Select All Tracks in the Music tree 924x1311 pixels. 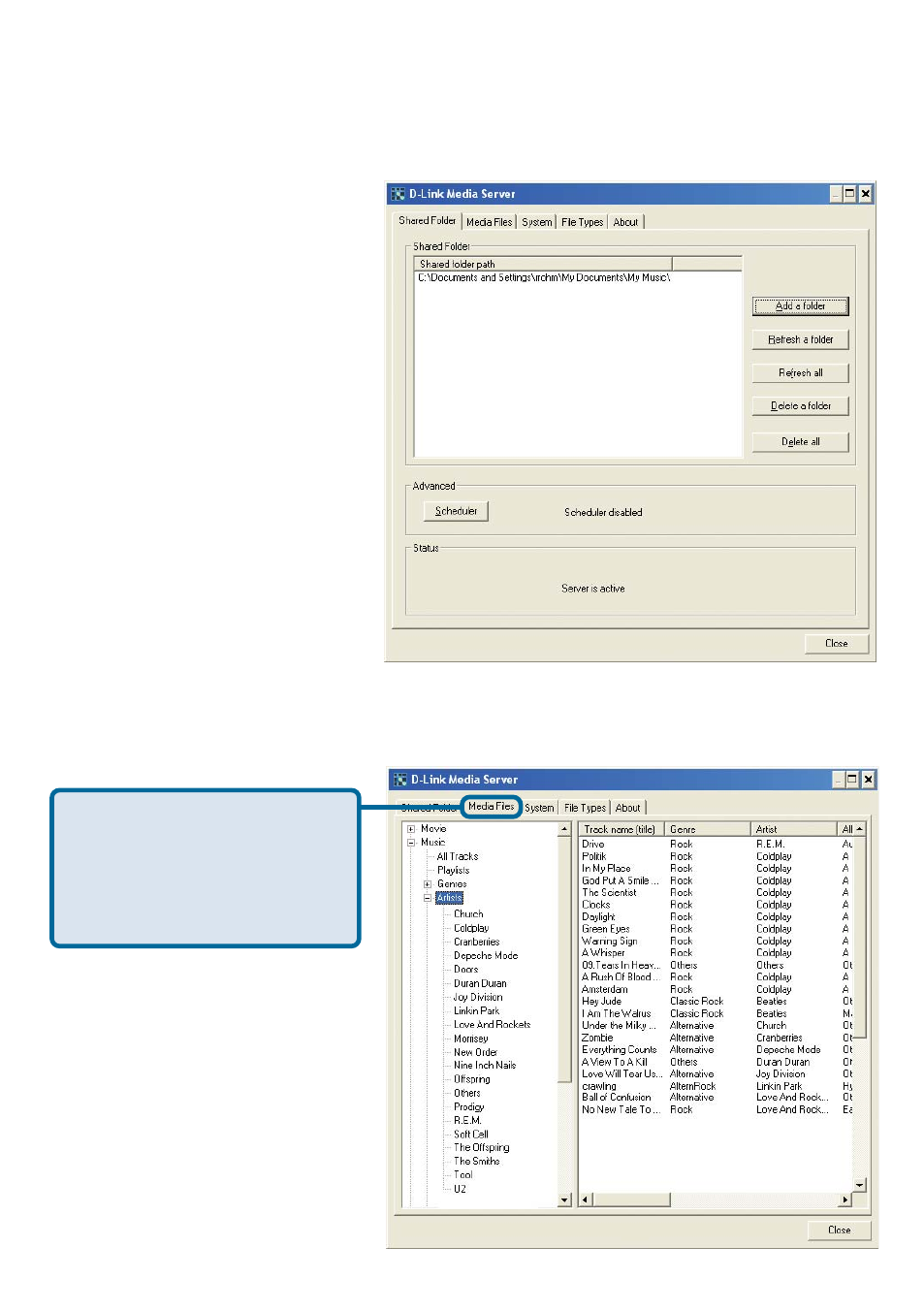point(457,857)
